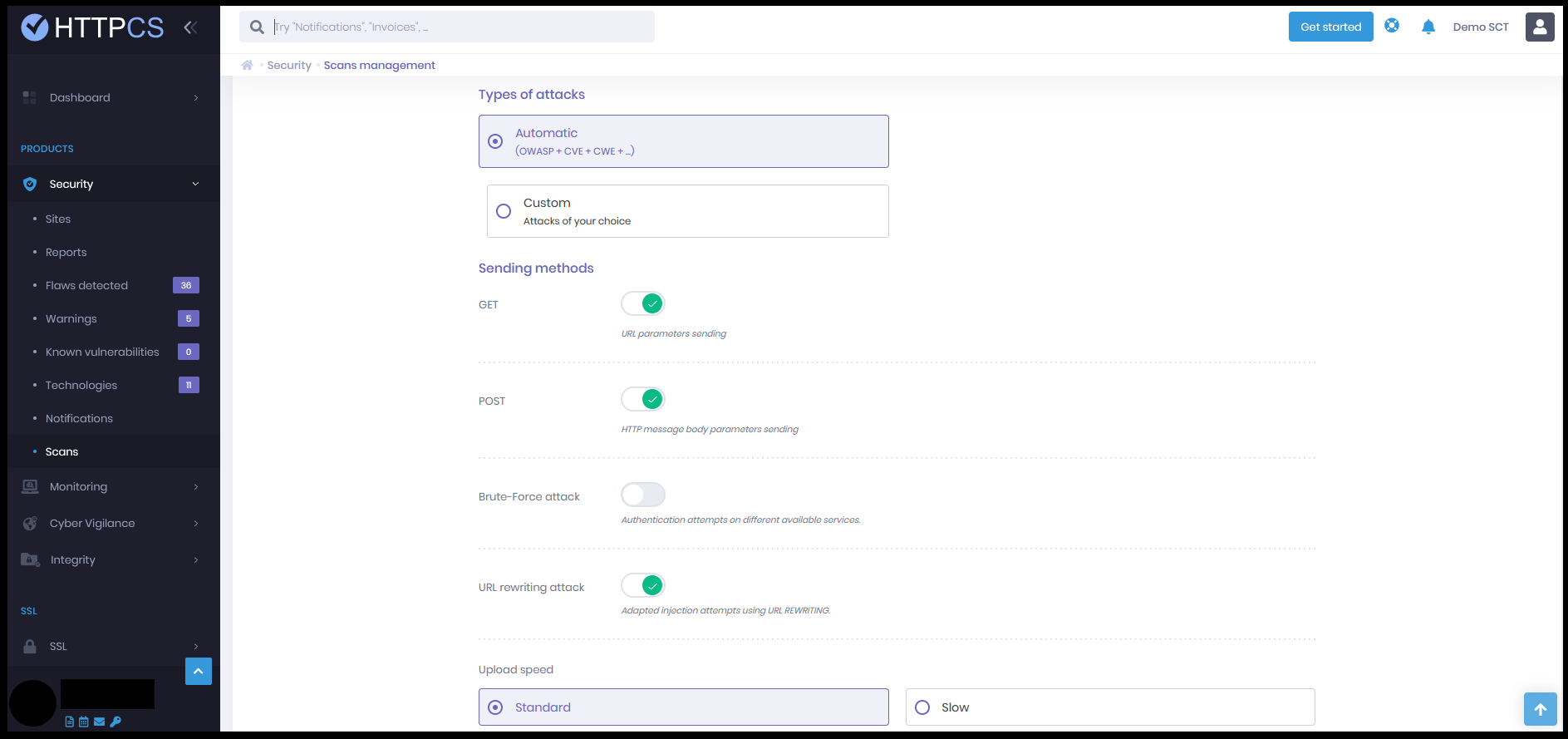Open the help lifebuoy icon
The image size is (1568, 739).
click(x=1392, y=26)
